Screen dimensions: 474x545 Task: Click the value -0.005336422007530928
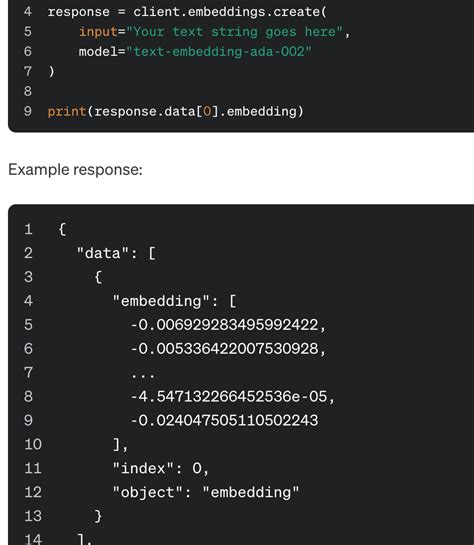coord(224,349)
